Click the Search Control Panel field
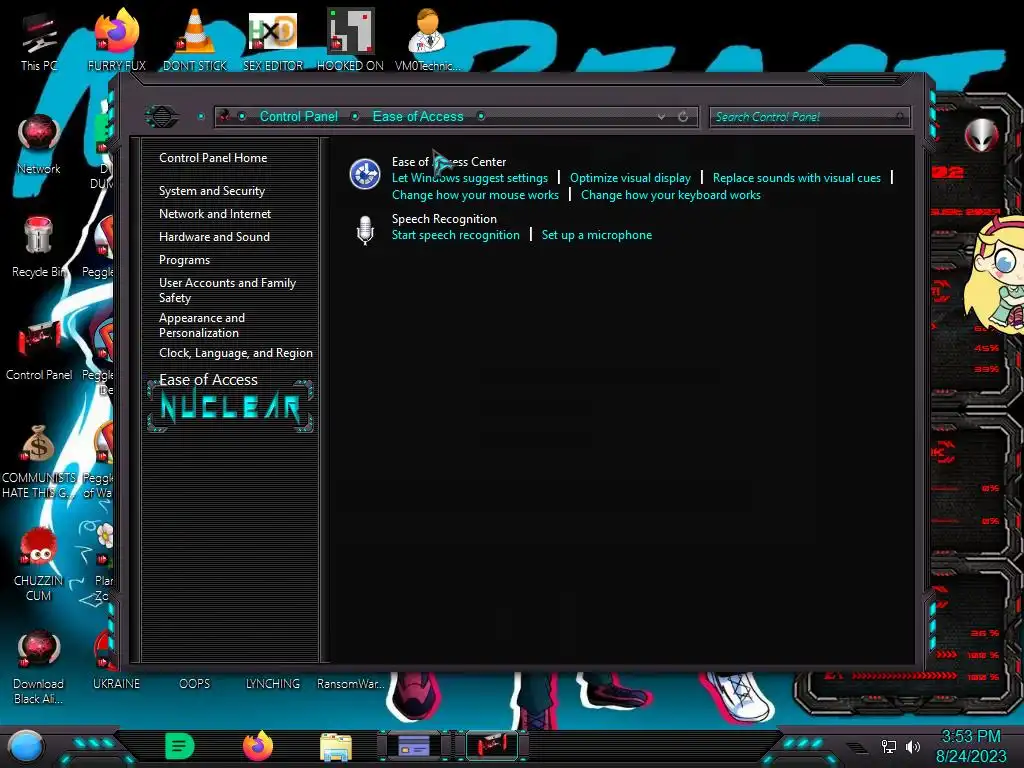 coord(809,117)
